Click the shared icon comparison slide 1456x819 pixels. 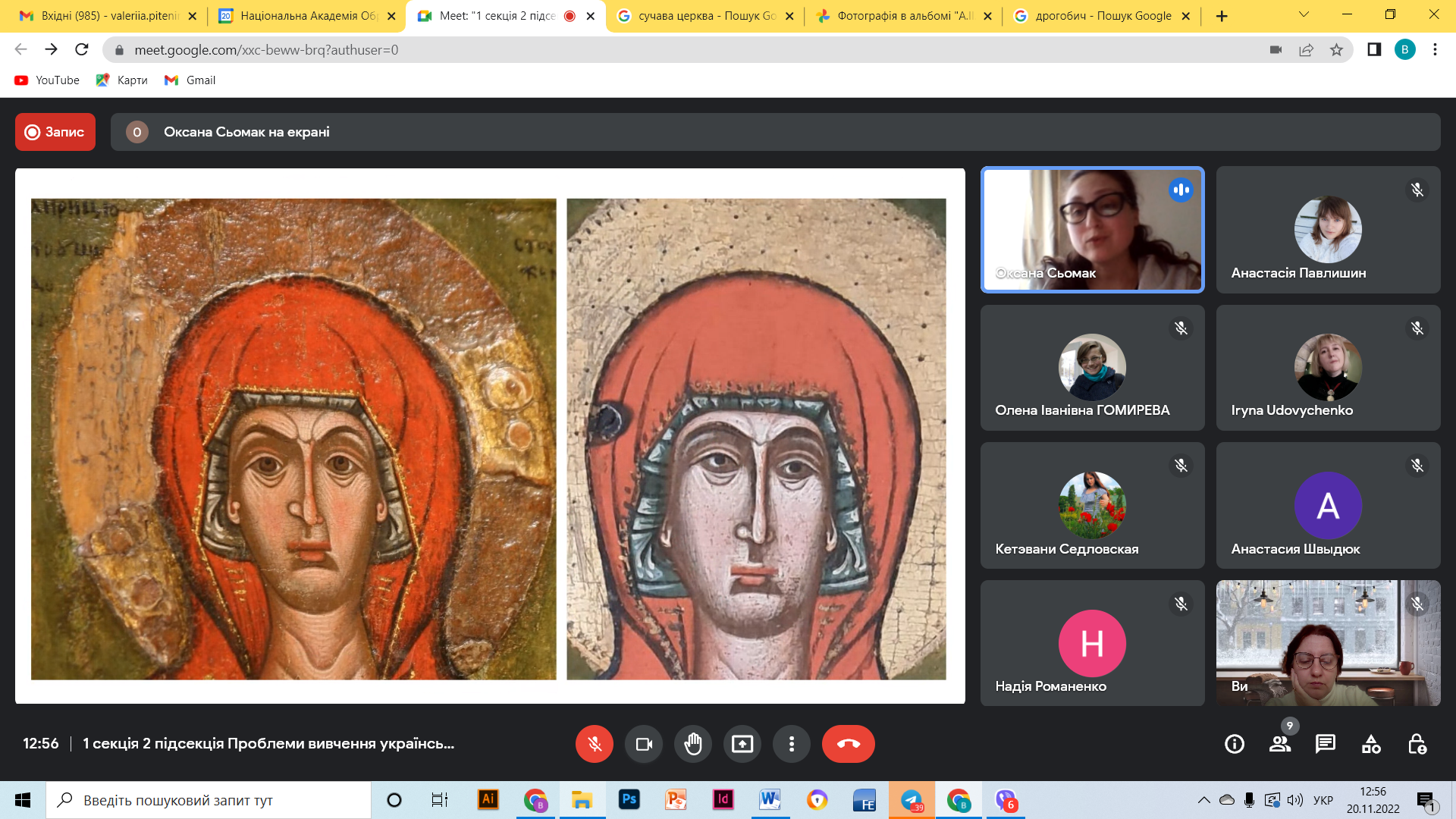pyautogui.click(x=490, y=436)
